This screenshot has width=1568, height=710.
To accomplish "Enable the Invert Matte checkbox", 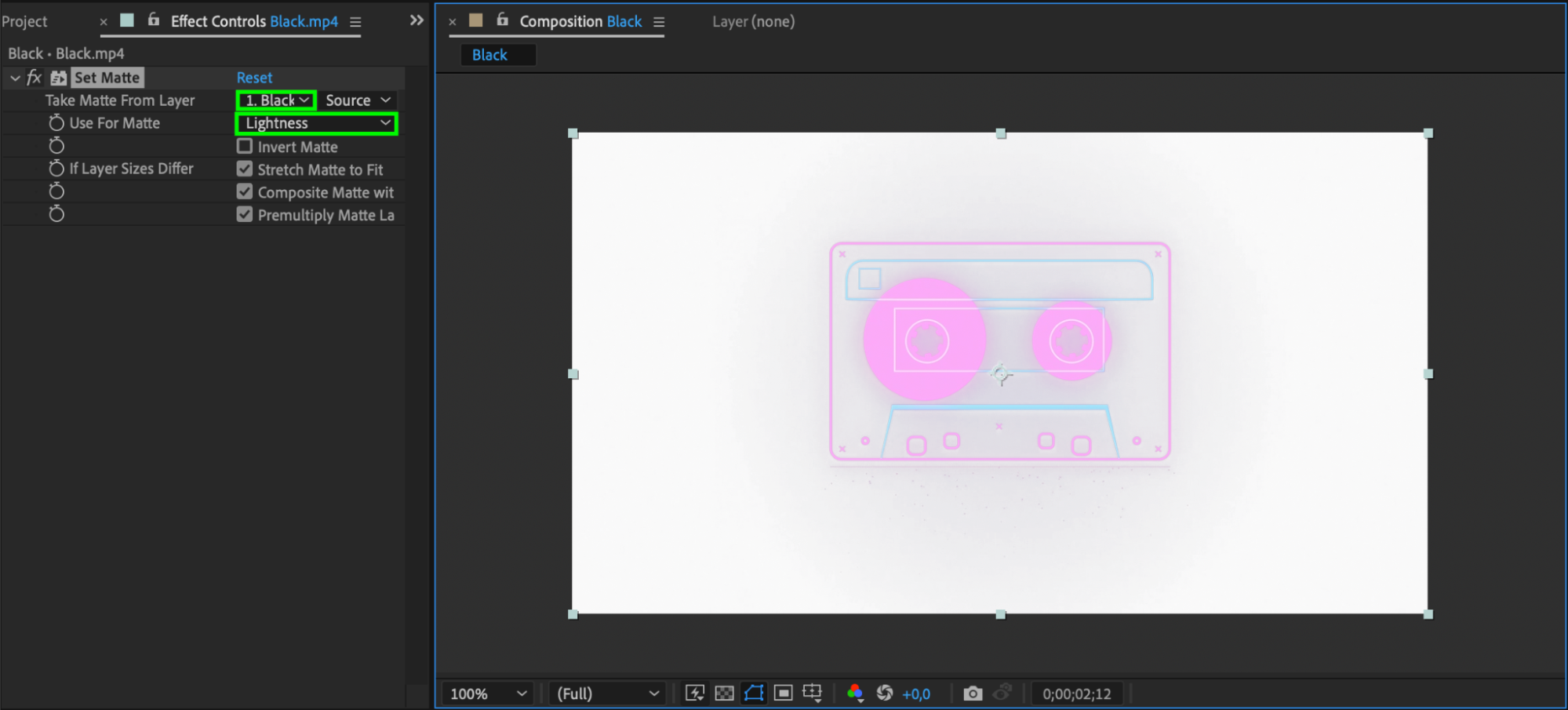I will (245, 147).
